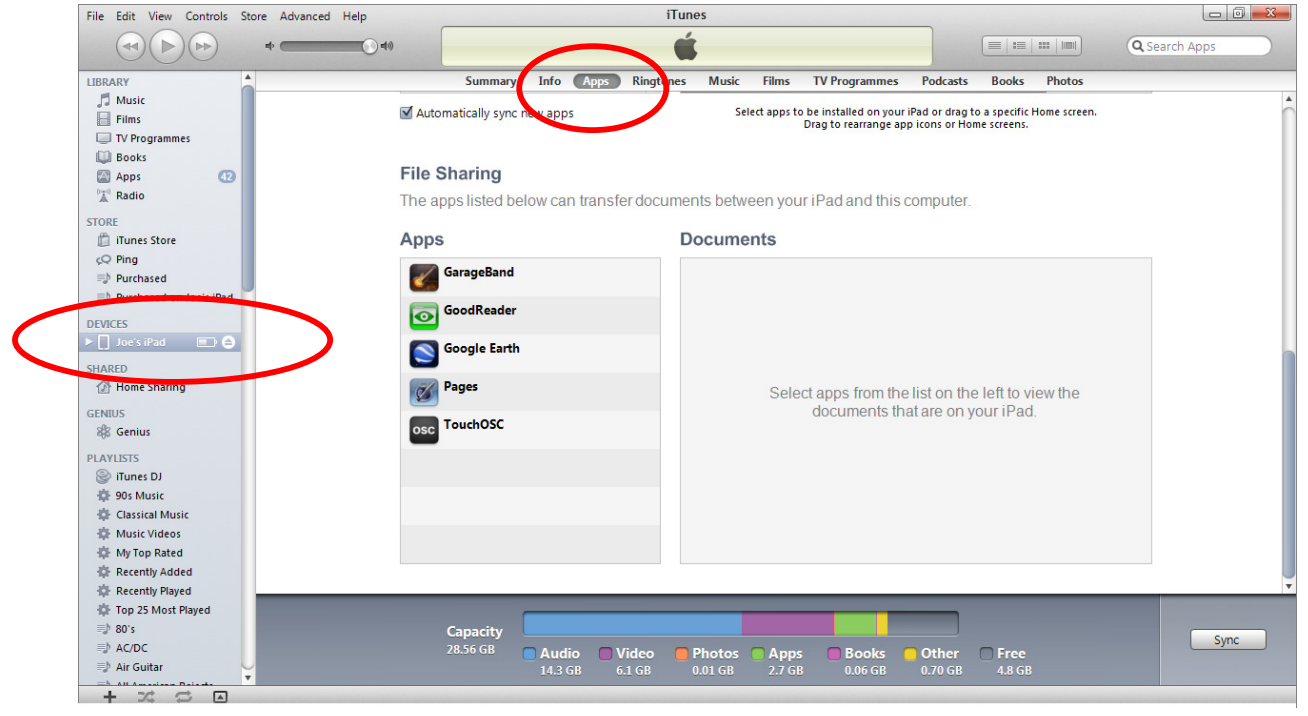
Task: Toggle the repeat button
Action: [x=183, y=697]
